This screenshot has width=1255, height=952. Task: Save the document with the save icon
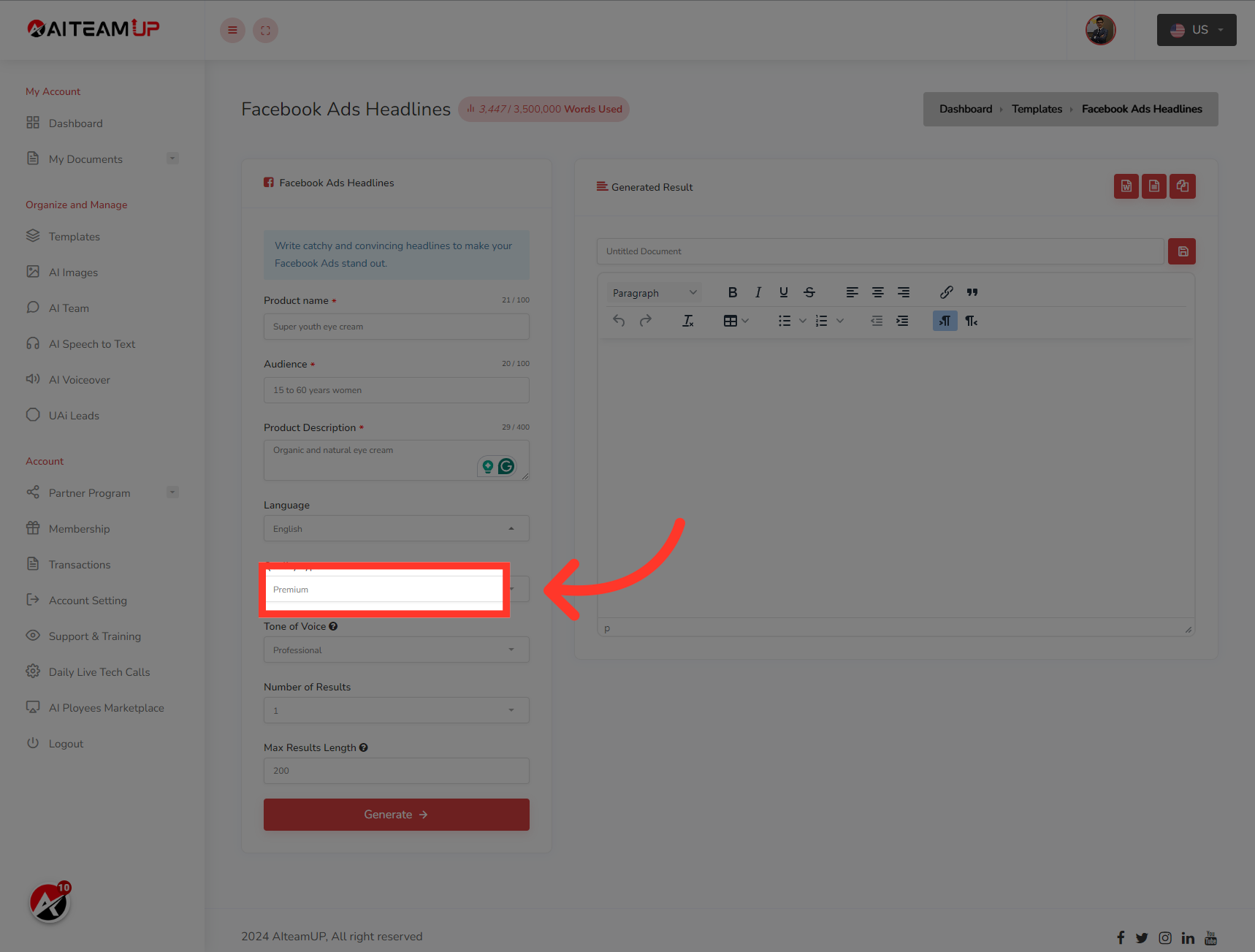pos(1182,251)
